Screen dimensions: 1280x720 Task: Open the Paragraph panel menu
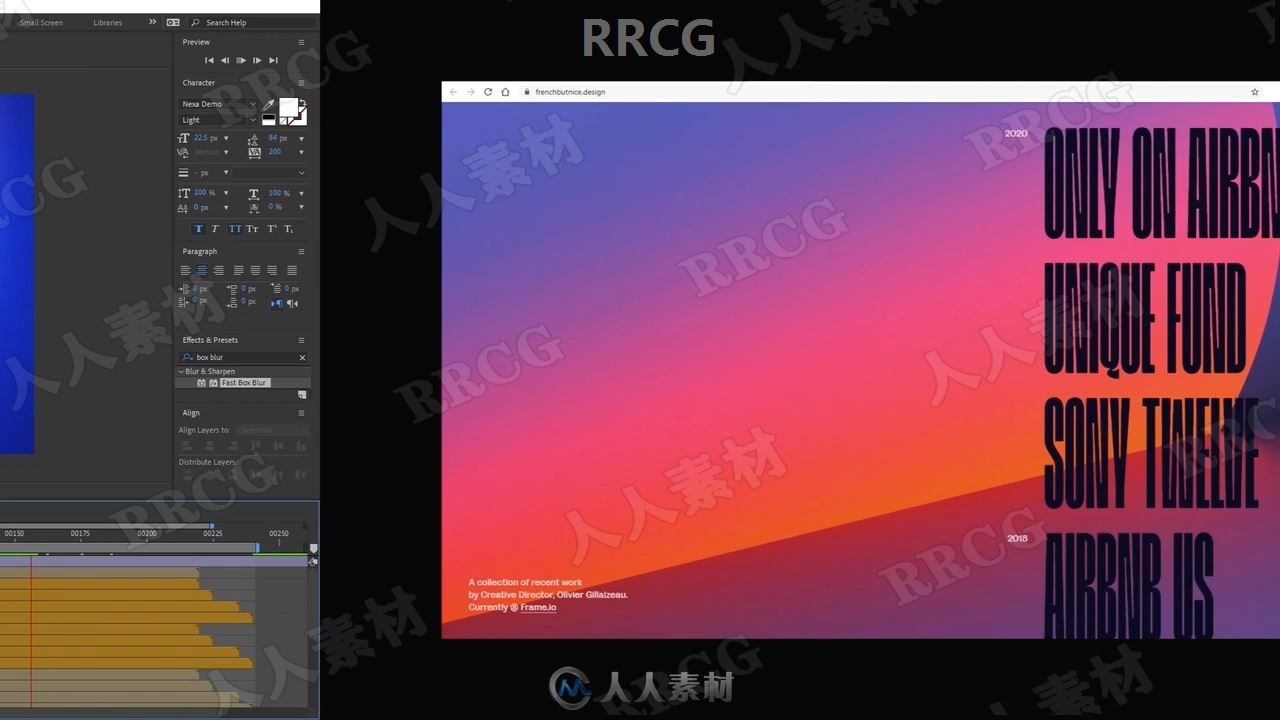tap(301, 251)
